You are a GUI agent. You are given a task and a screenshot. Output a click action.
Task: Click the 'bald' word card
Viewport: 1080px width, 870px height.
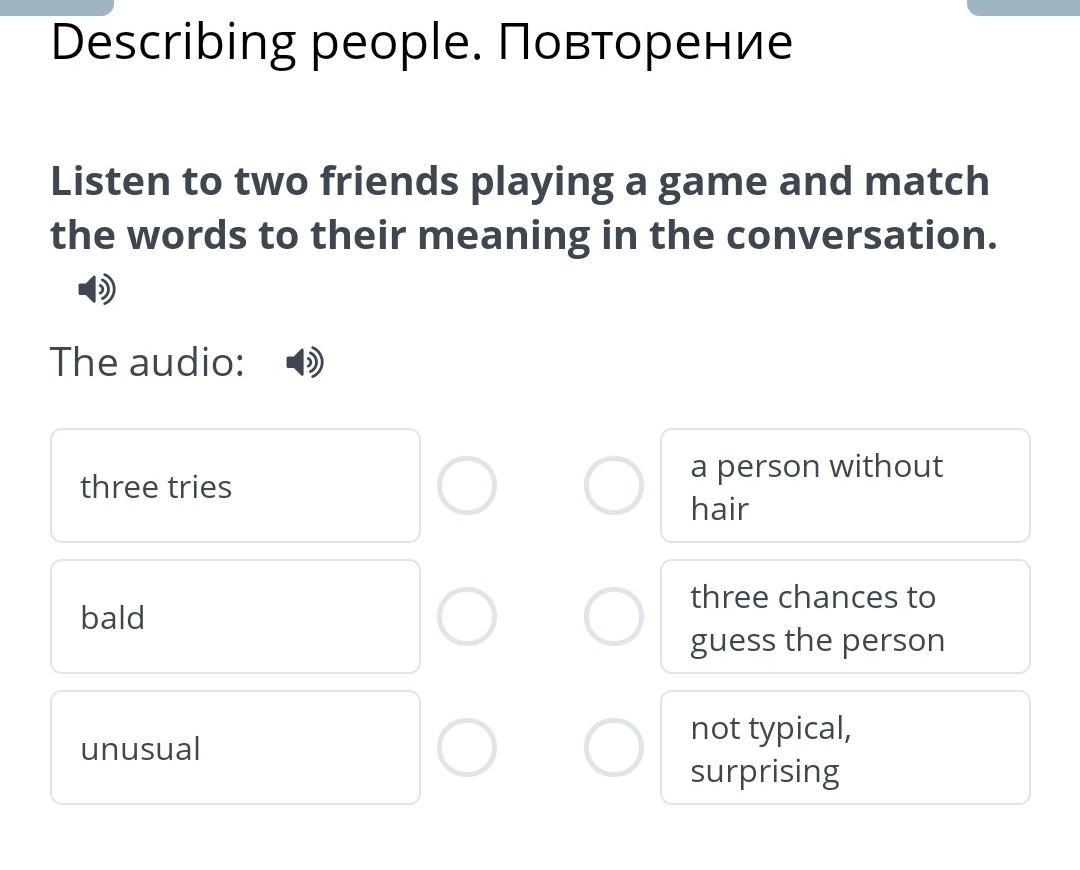click(x=235, y=617)
